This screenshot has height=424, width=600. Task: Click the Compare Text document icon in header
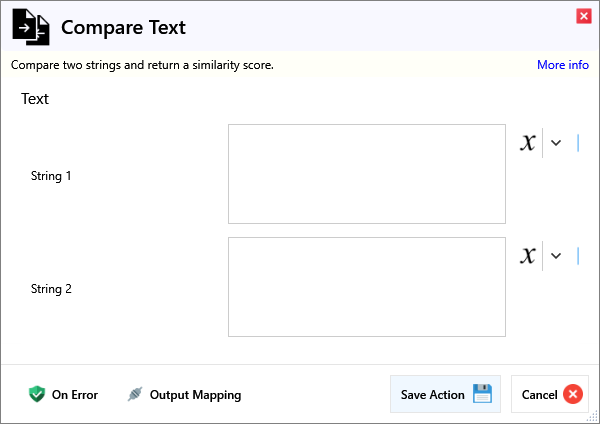tap(30, 28)
